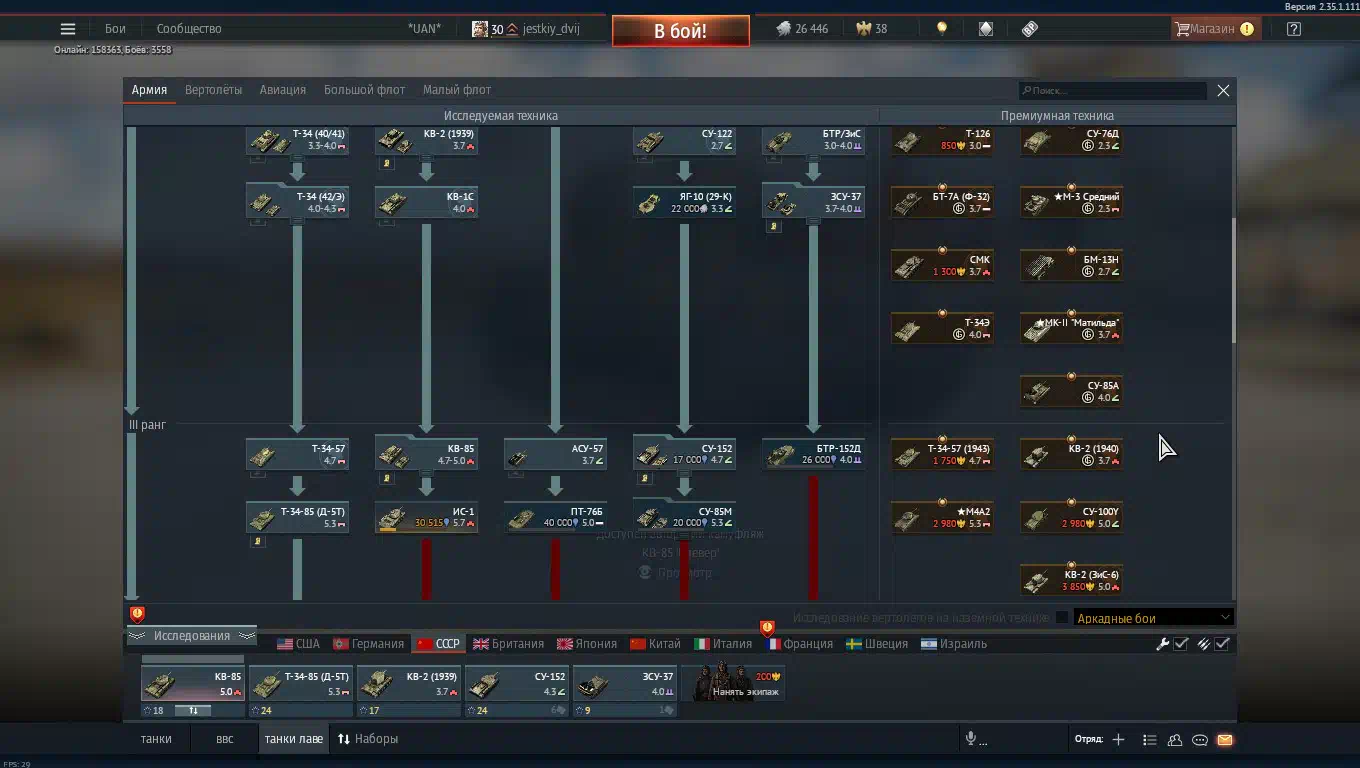Screen dimensions: 1360x768
Task: Click the ammo auto-refill stripes icon
Action: coord(1204,644)
